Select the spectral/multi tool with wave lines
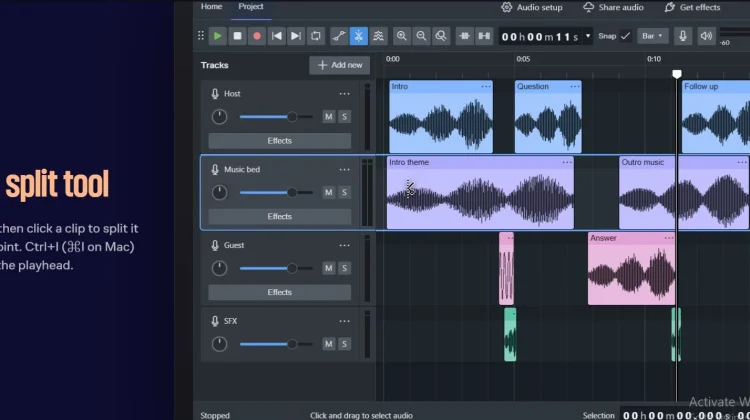The width and height of the screenshot is (750, 420). 378,36
